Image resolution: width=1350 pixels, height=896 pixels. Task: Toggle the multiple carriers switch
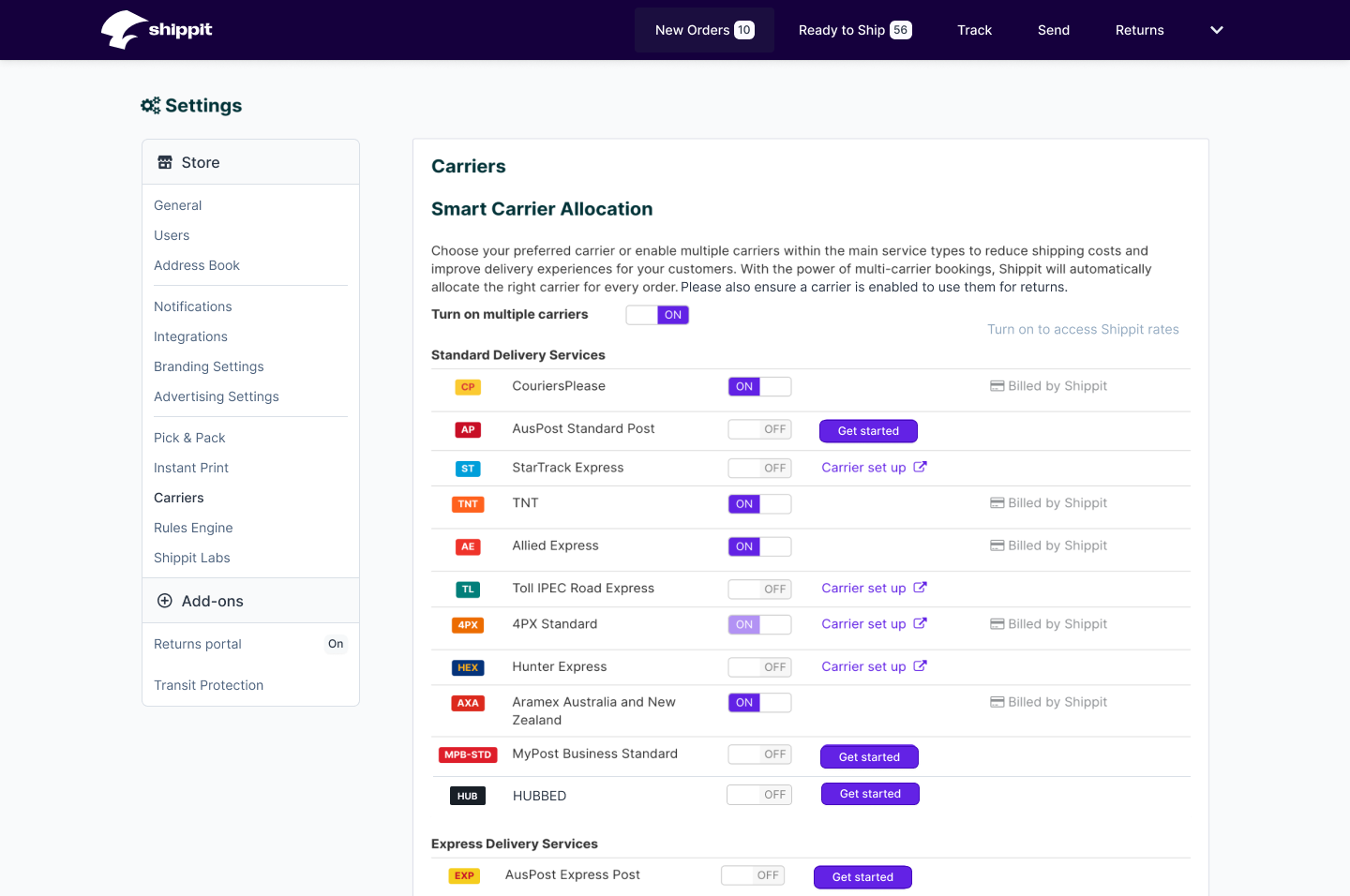click(657, 315)
